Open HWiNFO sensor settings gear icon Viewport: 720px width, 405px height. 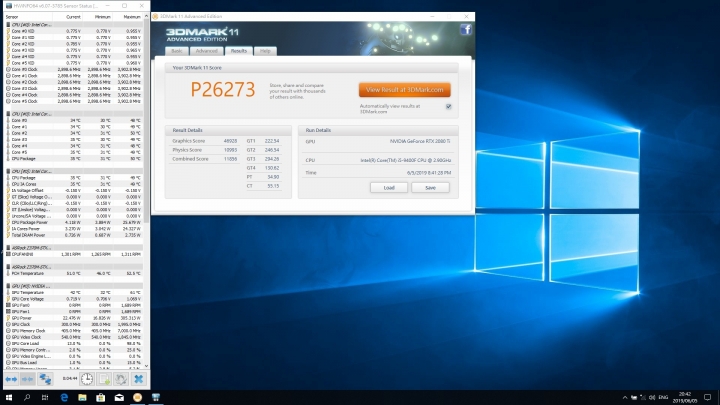point(121,379)
